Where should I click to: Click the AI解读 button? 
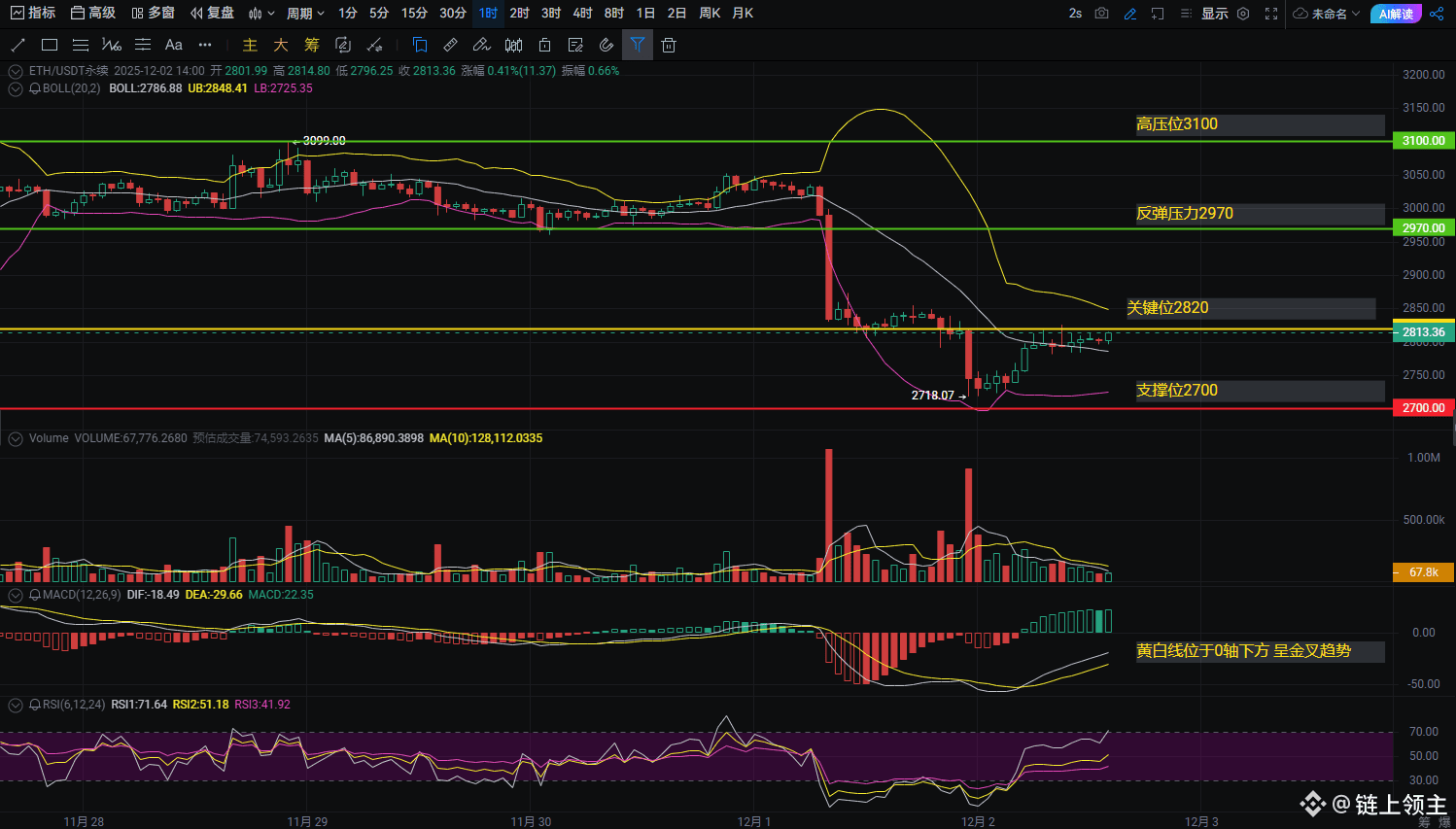pyautogui.click(x=1396, y=14)
